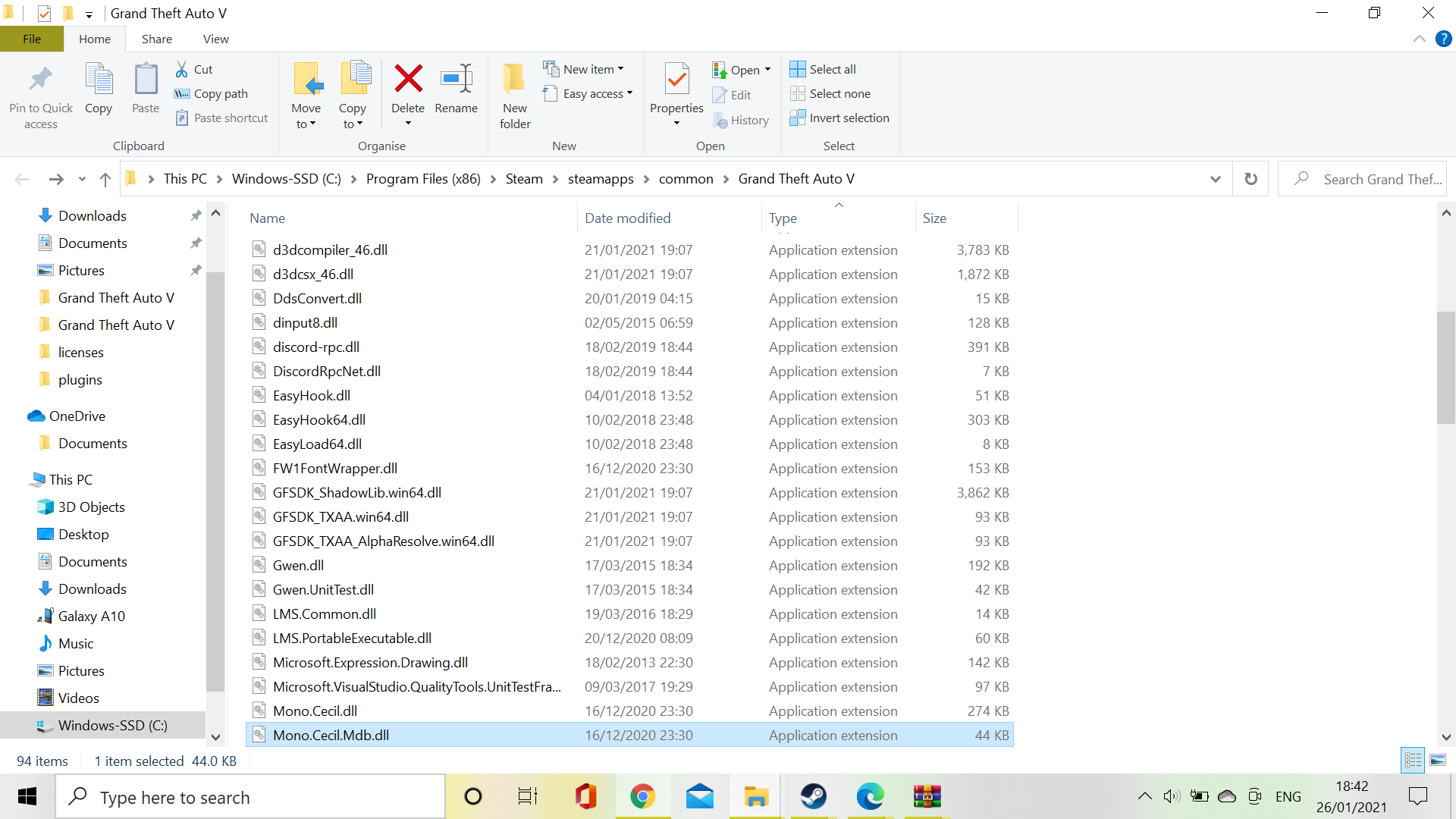Click the steamapps breadcrumb segment
This screenshot has height=819, width=1456.
601,179
